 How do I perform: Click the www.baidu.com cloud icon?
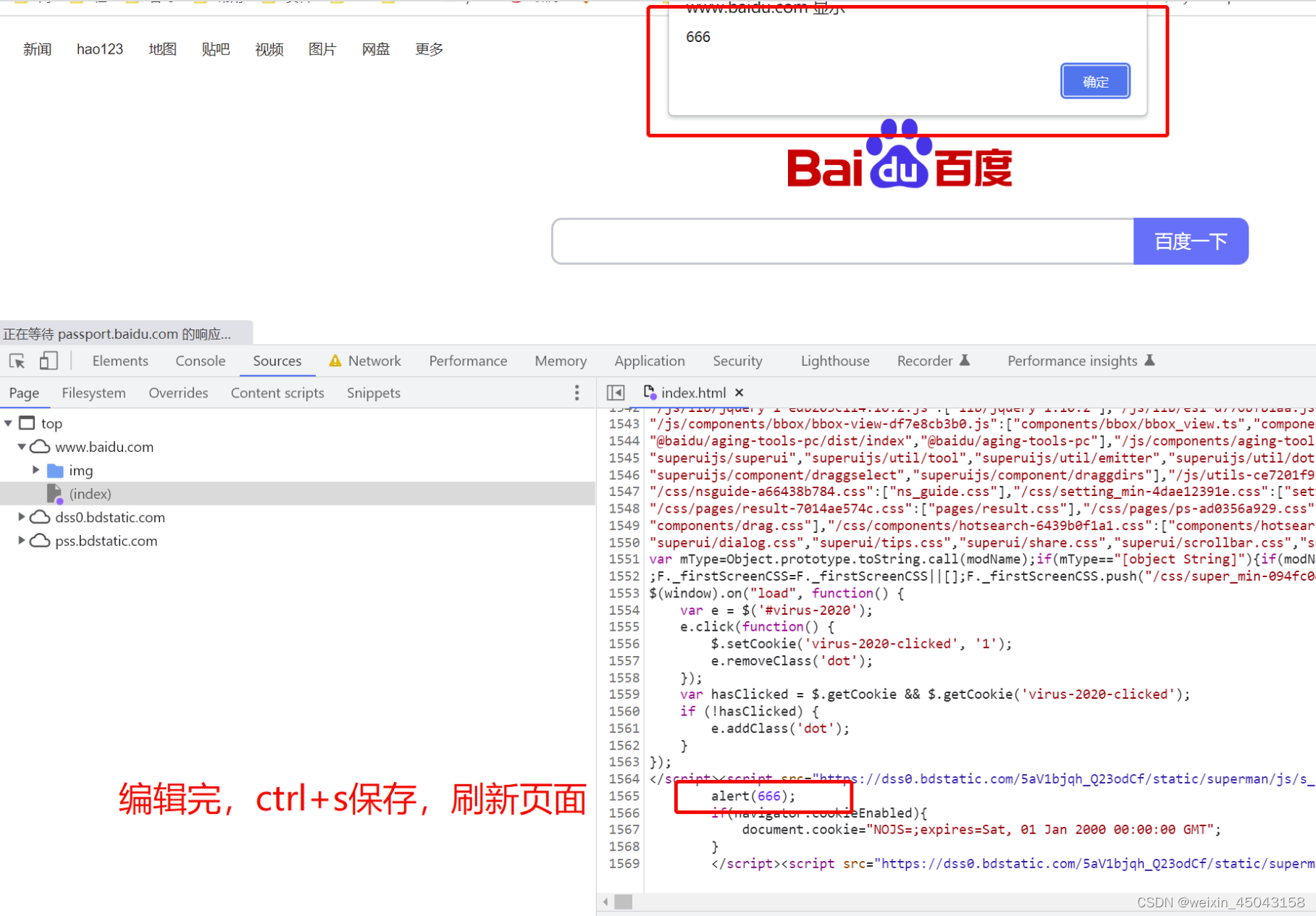(x=40, y=447)
